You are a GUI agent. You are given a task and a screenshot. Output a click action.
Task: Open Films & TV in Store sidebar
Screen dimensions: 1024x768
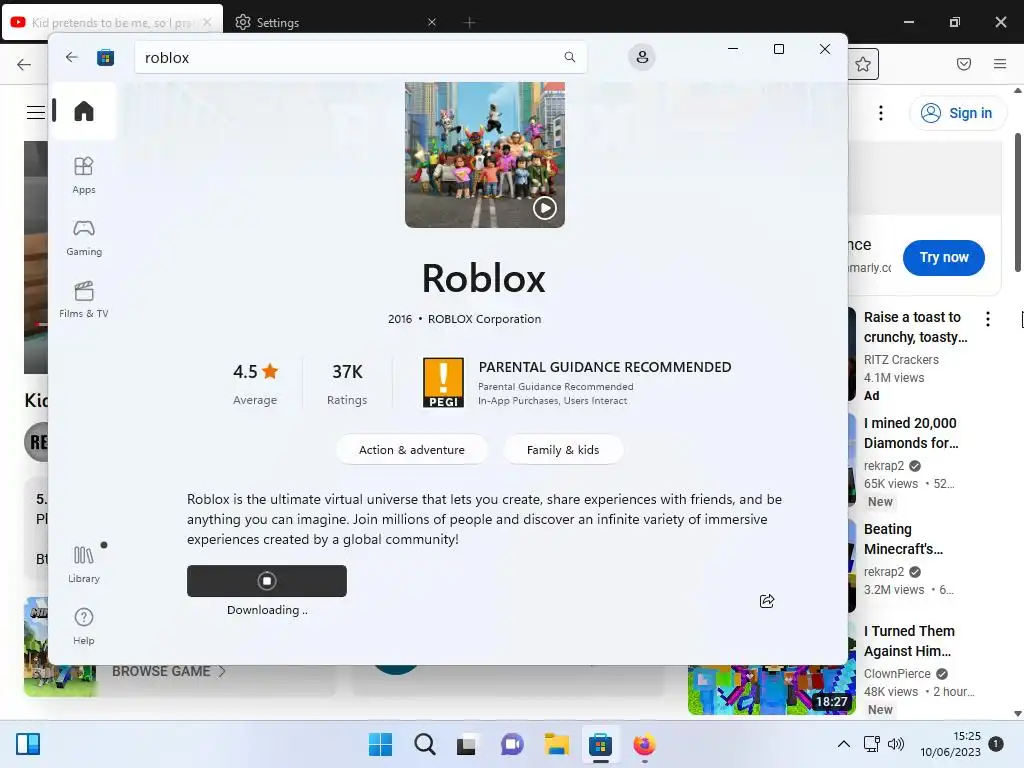pyautogui.click(x=84, y=300)
